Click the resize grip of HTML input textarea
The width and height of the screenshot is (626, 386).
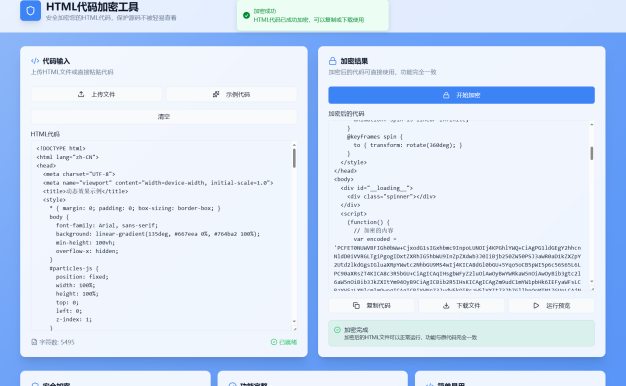click(x=295, y=329)
